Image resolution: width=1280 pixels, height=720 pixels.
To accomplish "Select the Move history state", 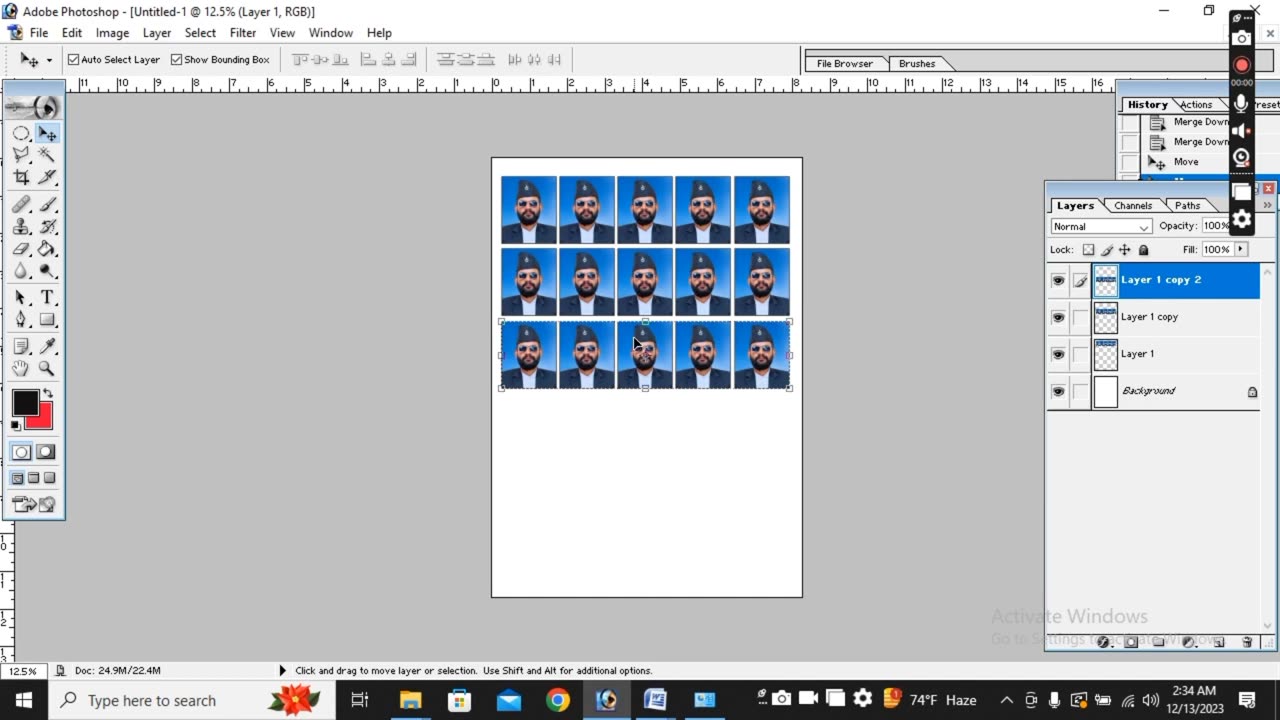I will (x=1186, y=162).
